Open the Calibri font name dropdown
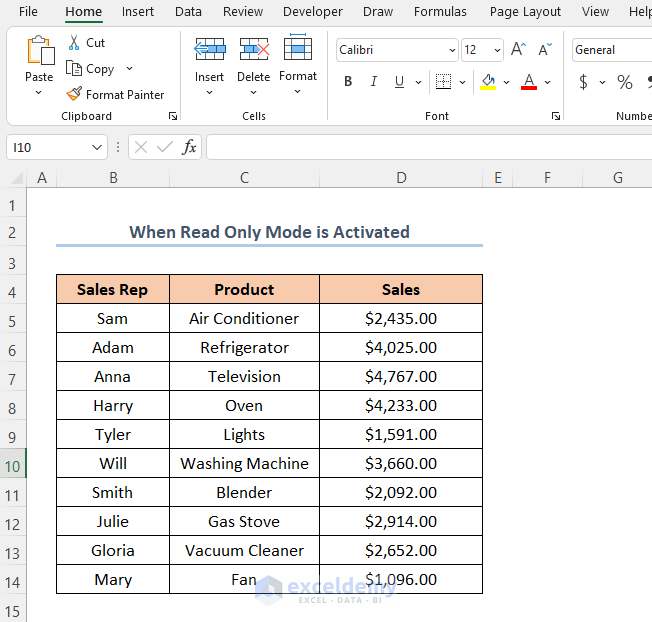 [x=451, y=50]
